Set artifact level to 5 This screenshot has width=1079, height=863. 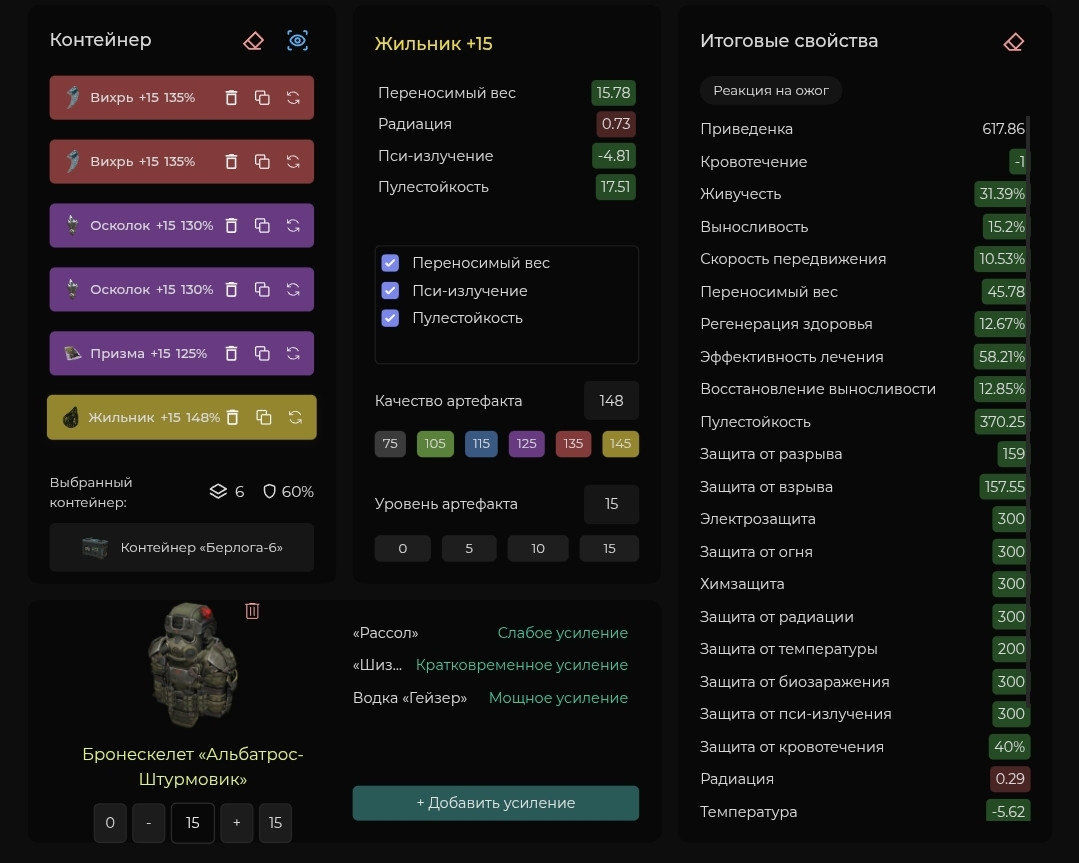coord(469,549)
